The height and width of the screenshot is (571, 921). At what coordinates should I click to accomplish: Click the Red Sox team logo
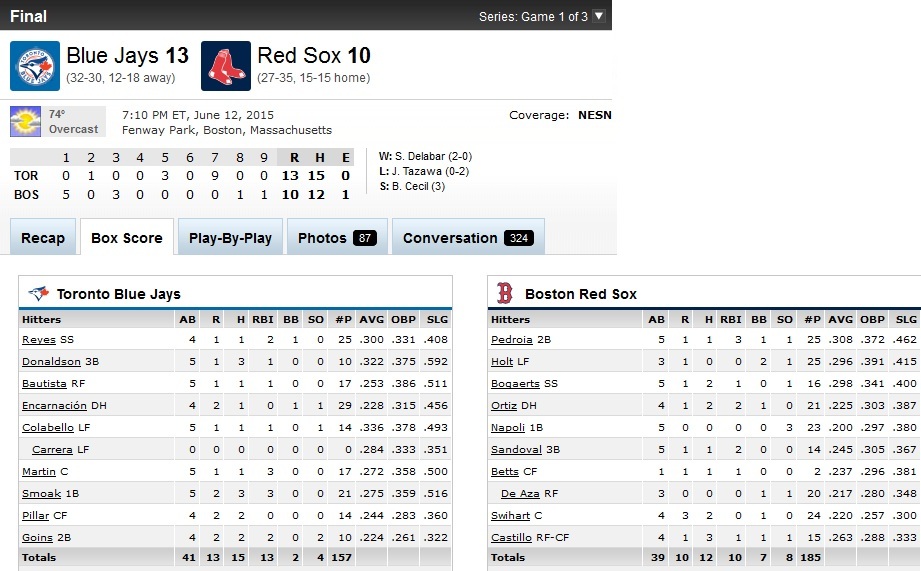[226, 65]
